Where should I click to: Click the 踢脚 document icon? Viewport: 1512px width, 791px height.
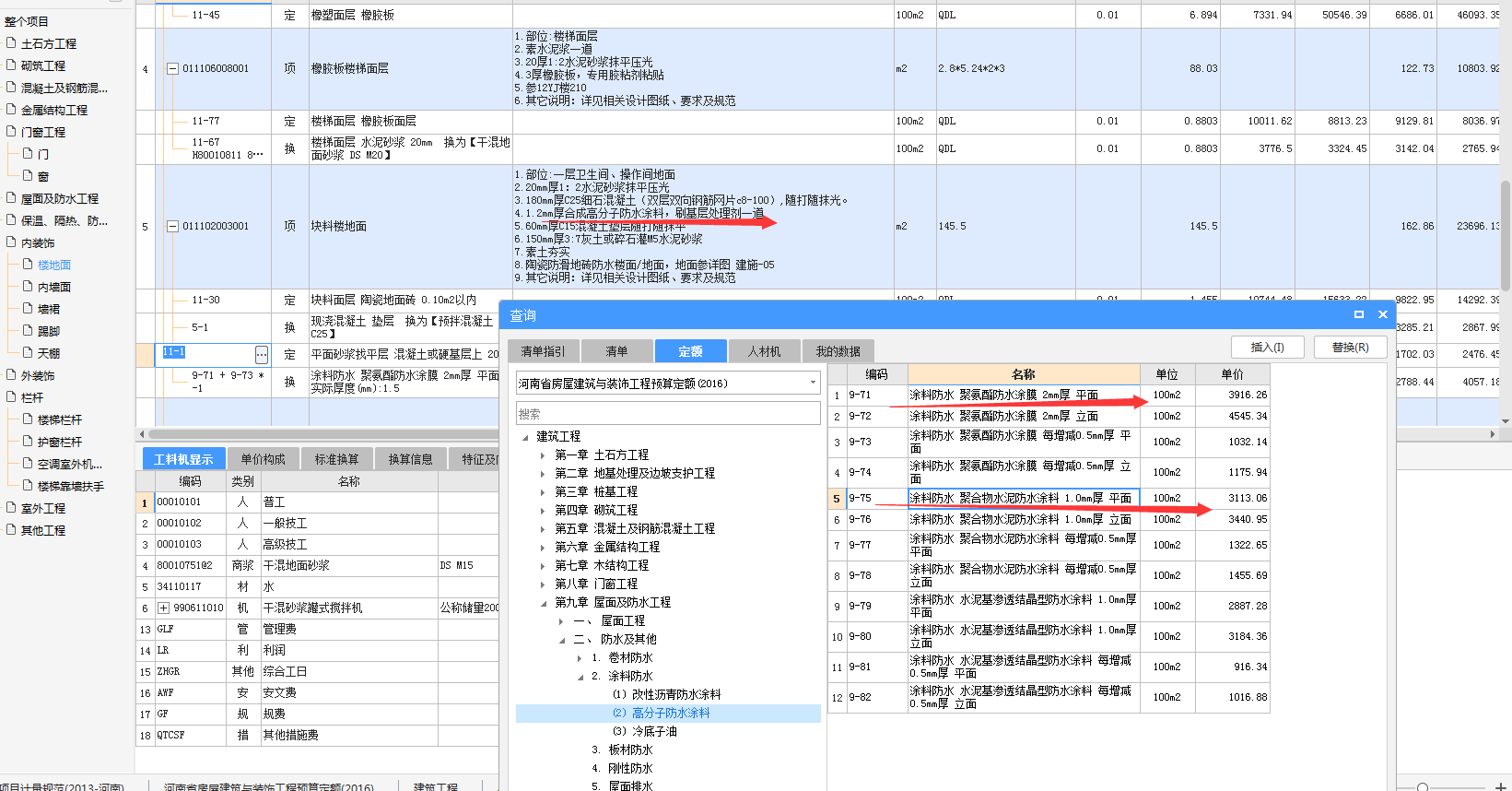pyautogui.click(x=28, y=331)
